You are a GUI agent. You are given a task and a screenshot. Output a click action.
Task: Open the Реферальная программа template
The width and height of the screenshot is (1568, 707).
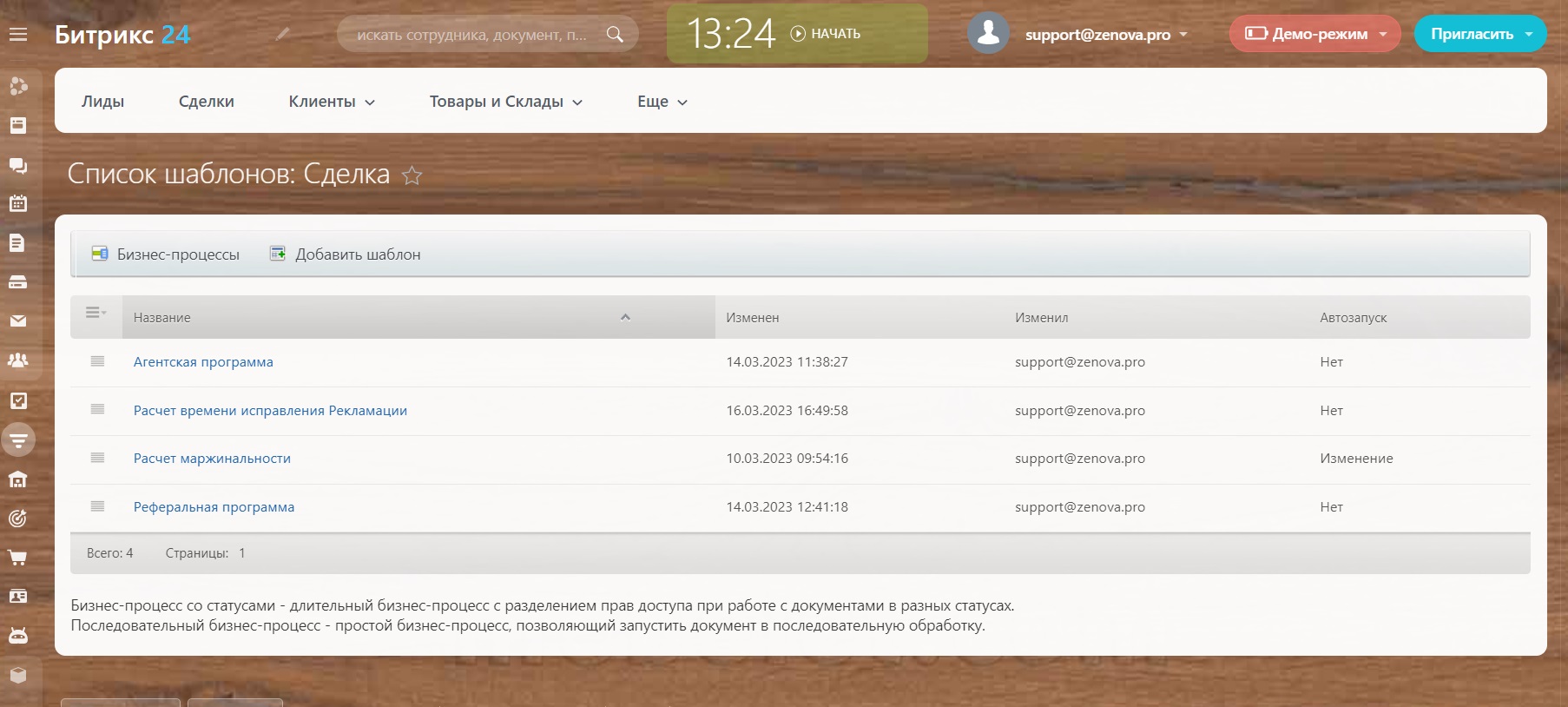click(214, 507)
